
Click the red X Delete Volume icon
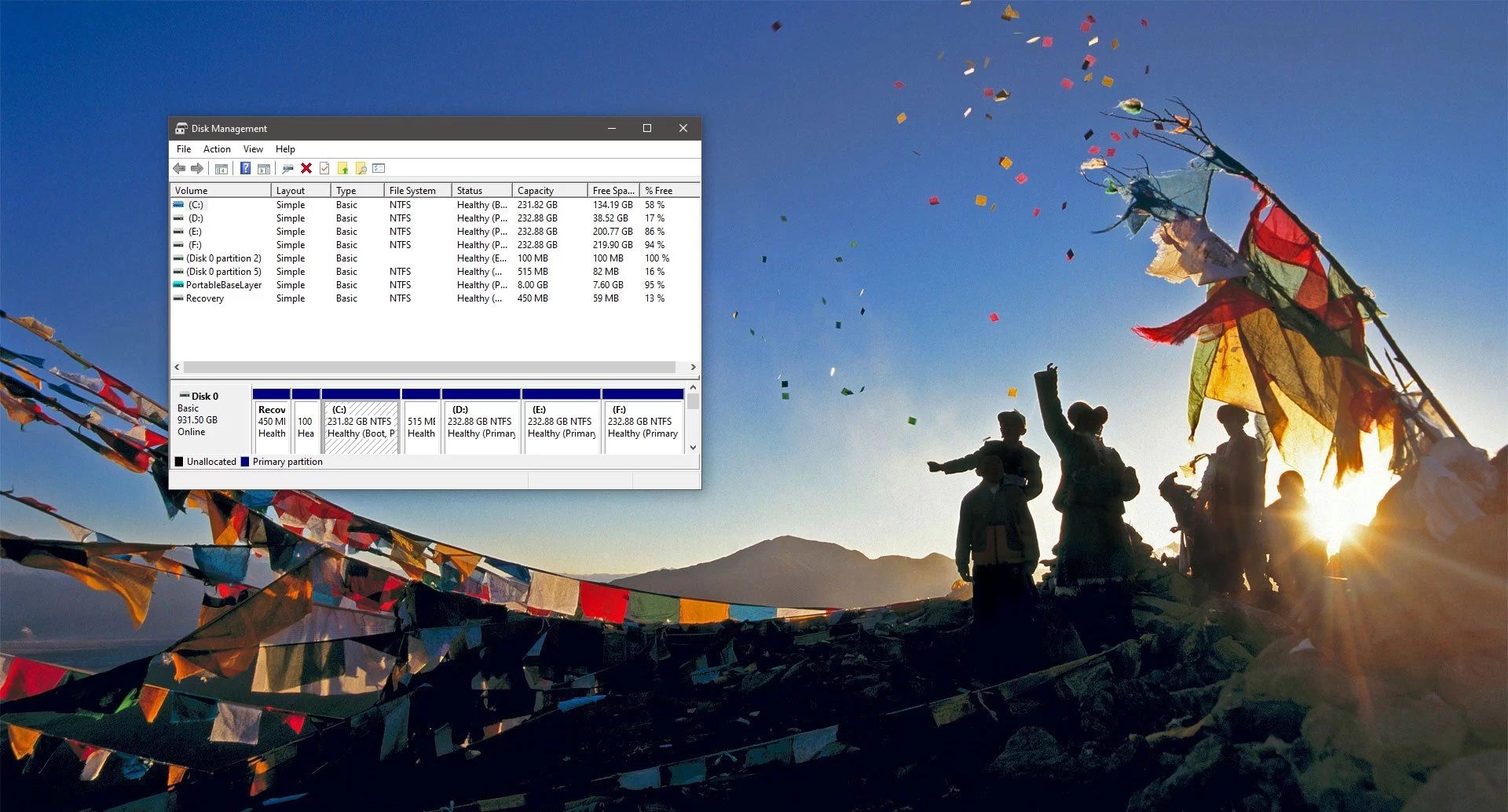[306, 168]
